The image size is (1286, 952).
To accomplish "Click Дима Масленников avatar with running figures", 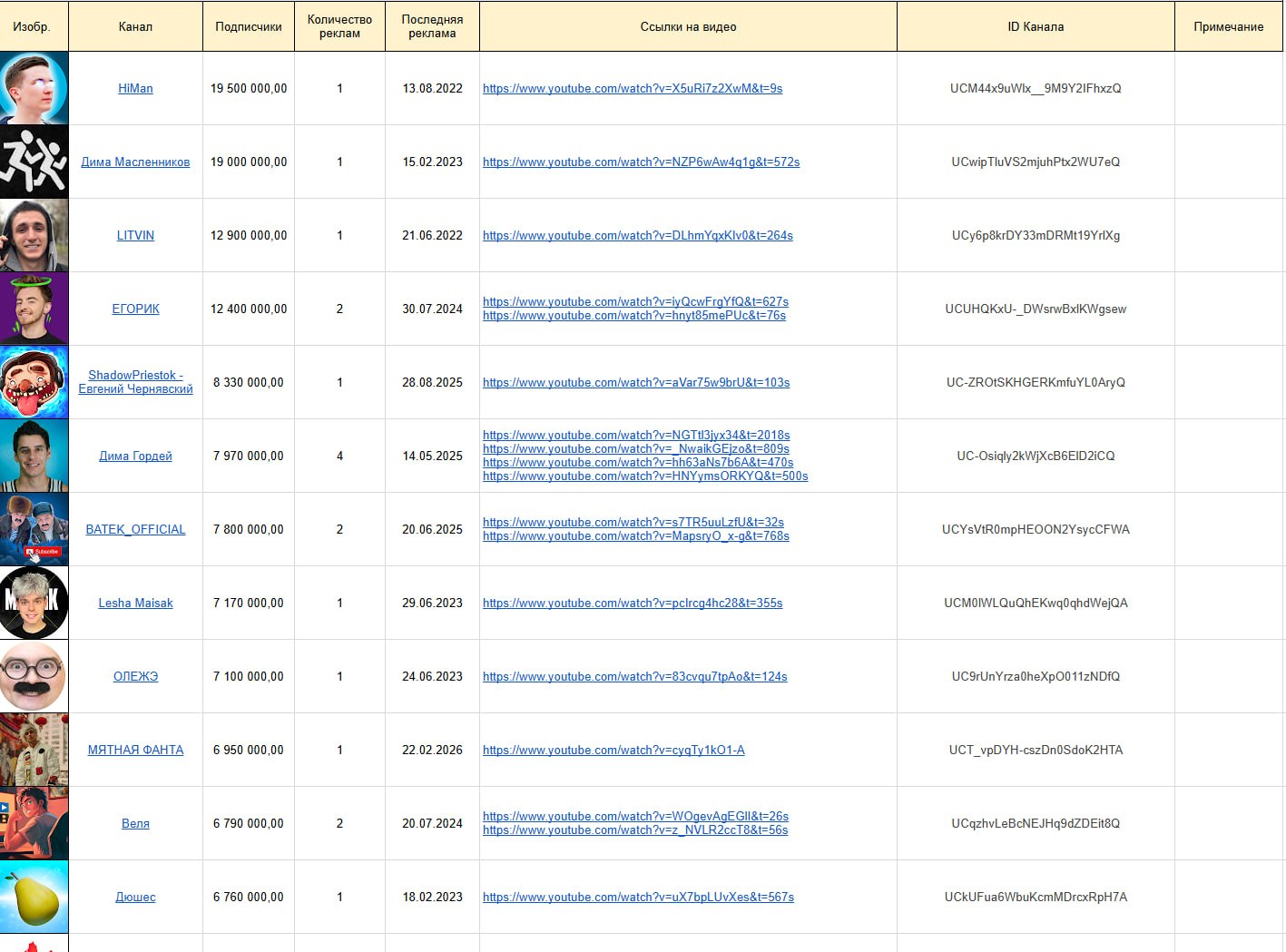I will point(34,162).
